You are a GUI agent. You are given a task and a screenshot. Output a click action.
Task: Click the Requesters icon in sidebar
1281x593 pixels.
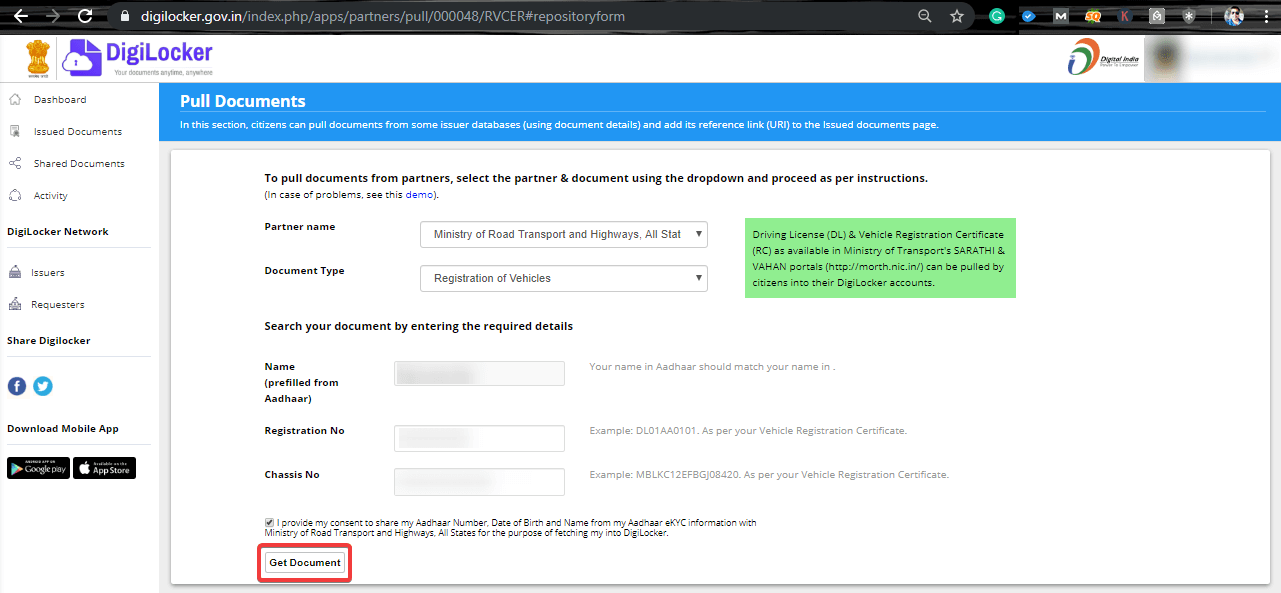[x=14, y=304]
